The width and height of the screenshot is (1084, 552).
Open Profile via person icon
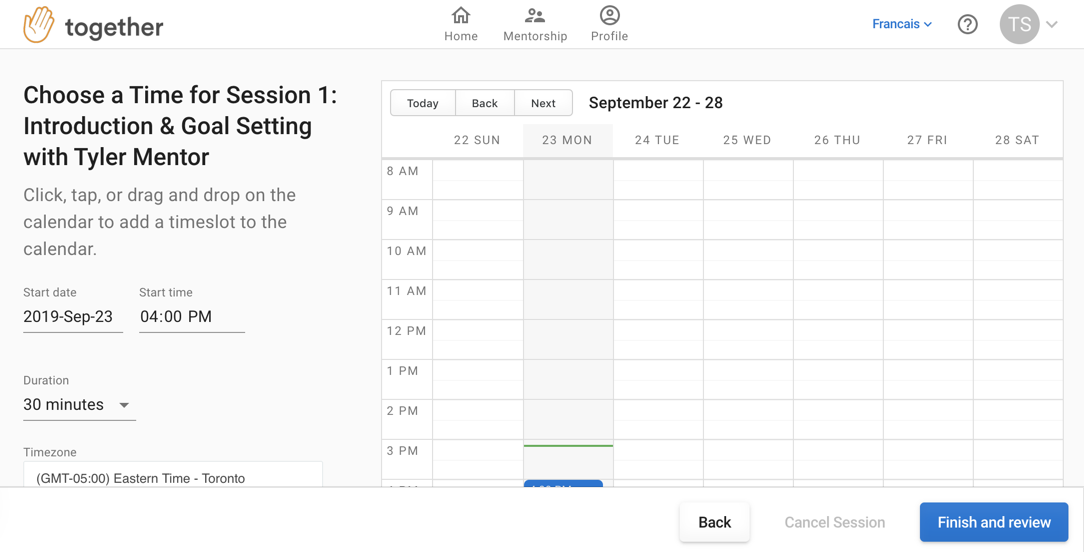click(609, 16)
